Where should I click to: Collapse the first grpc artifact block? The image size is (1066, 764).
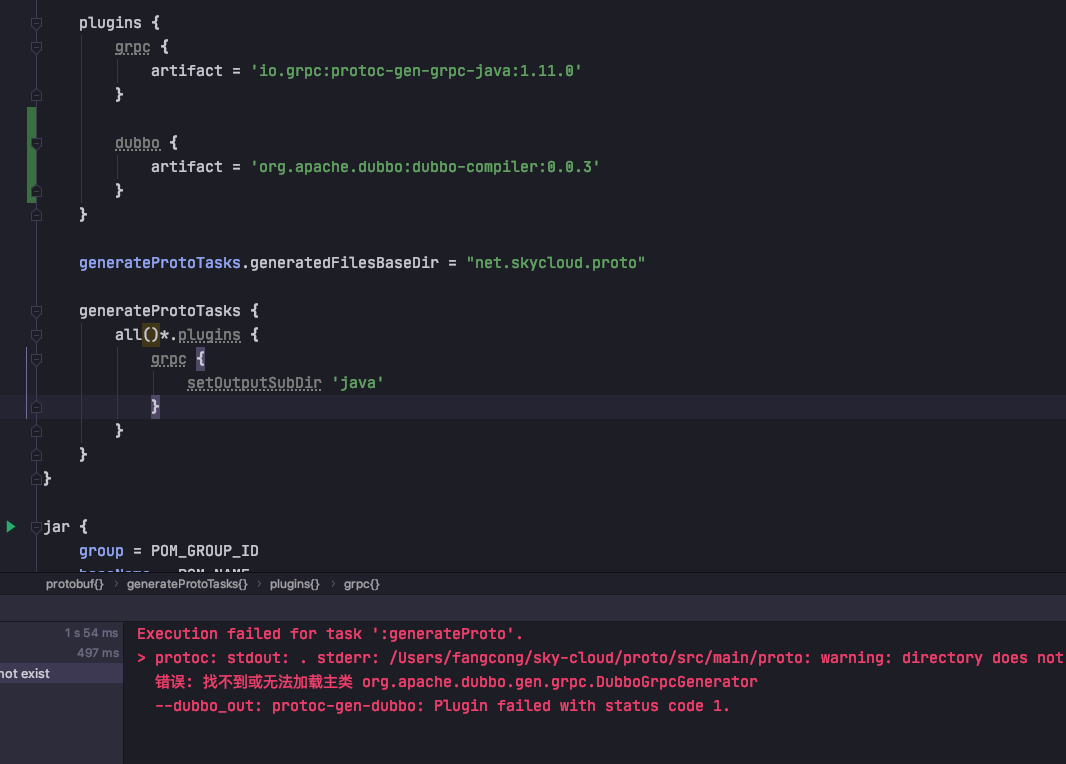coord(37,47)
